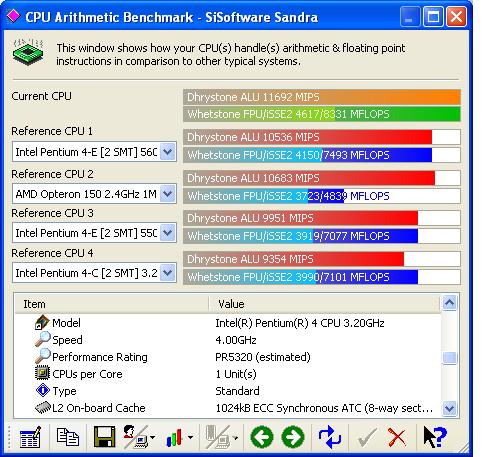500x457 pixels.
Task: Click the Value column header
Action: [325, 304]
